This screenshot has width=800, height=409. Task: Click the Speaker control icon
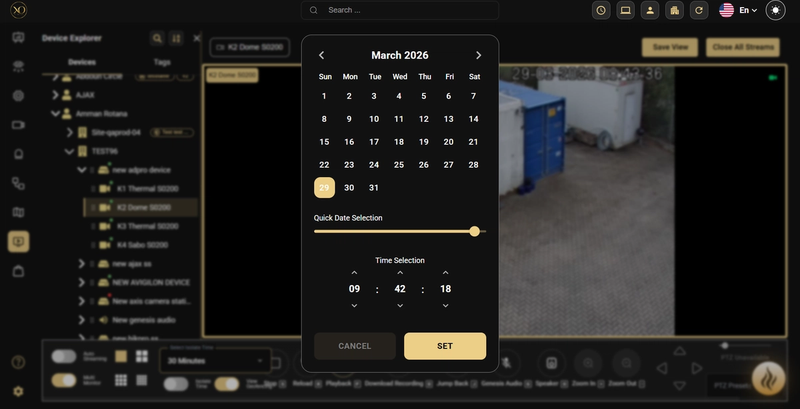pyautogui.click(x=551, y=363)
